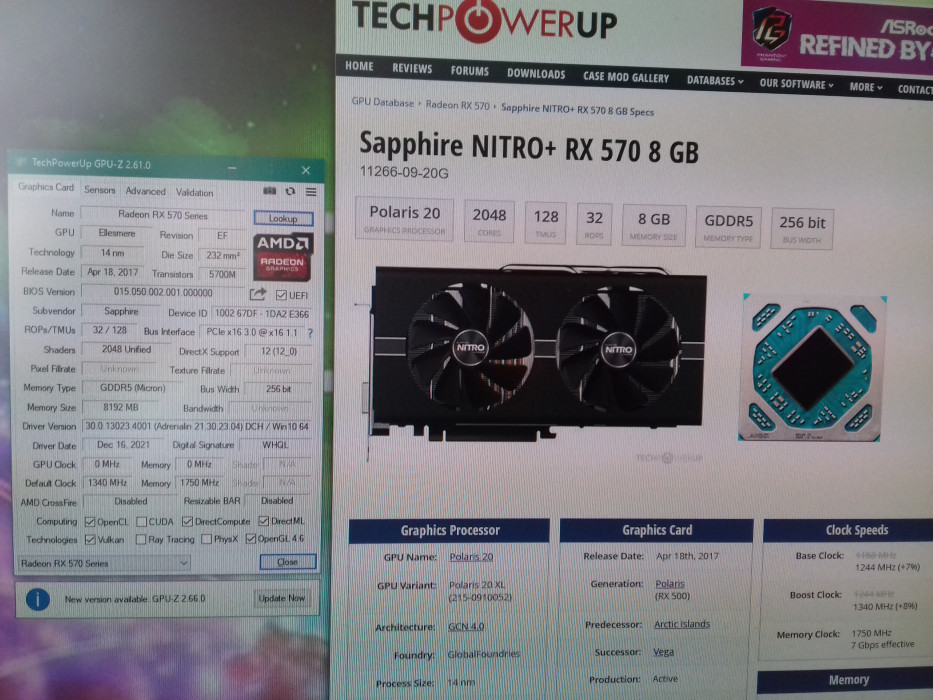The height and width of the screenshot is (700, 933).
Task: Click the Name field showing Radeon RX 570 Series
Action: click(162, 215)
